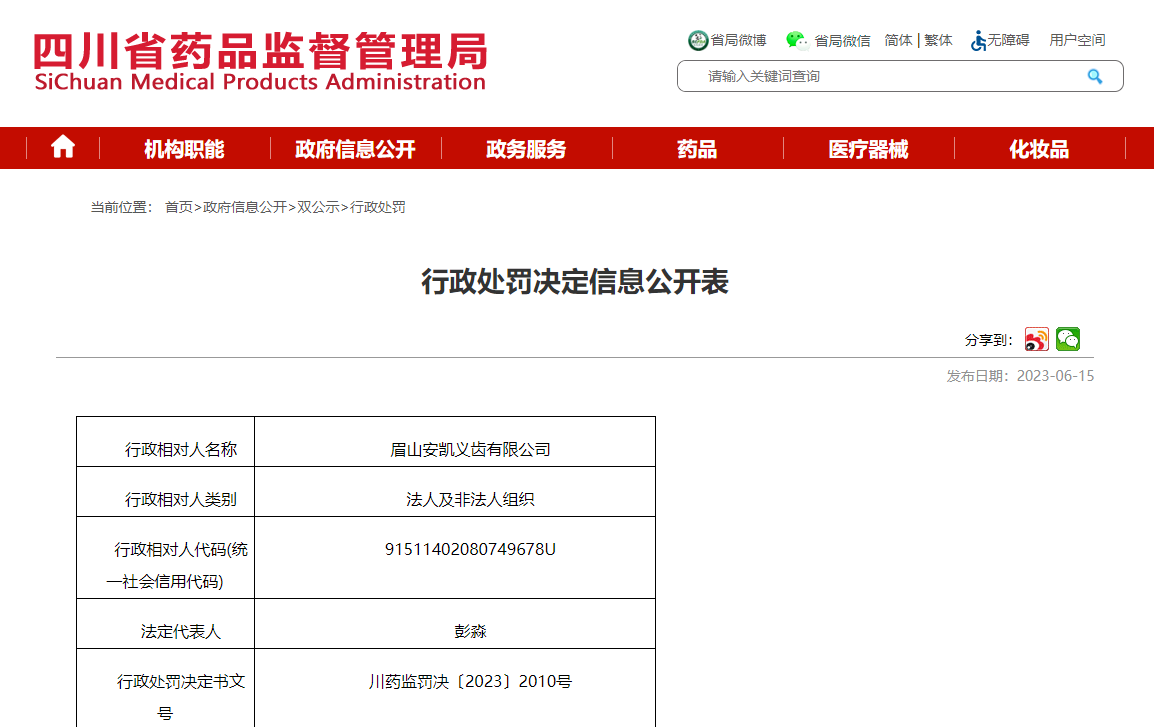Open the 药品 menu
1154x727 pixels.
[x=697, y=149]
